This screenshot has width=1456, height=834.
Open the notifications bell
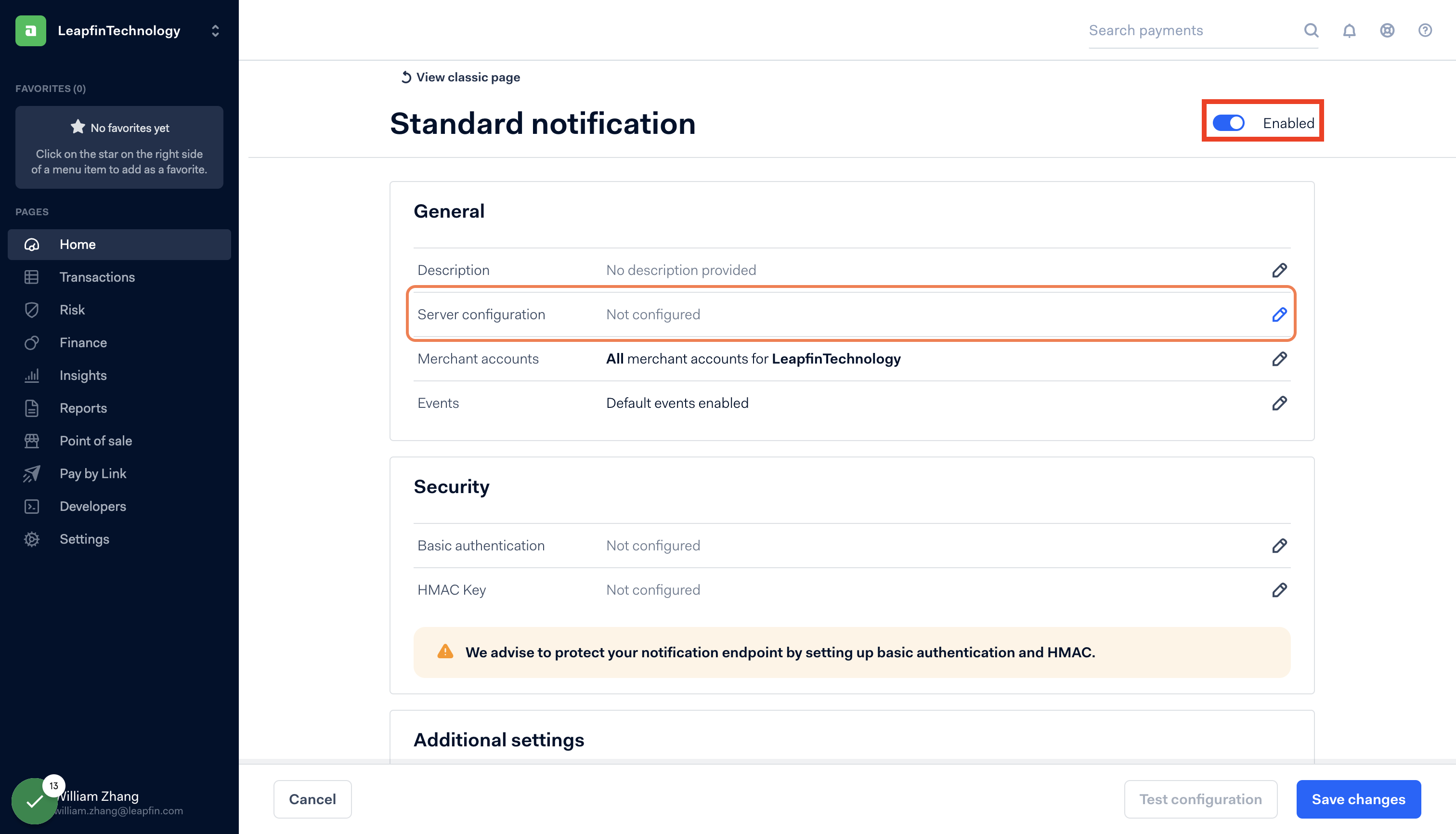(1349, 30)
